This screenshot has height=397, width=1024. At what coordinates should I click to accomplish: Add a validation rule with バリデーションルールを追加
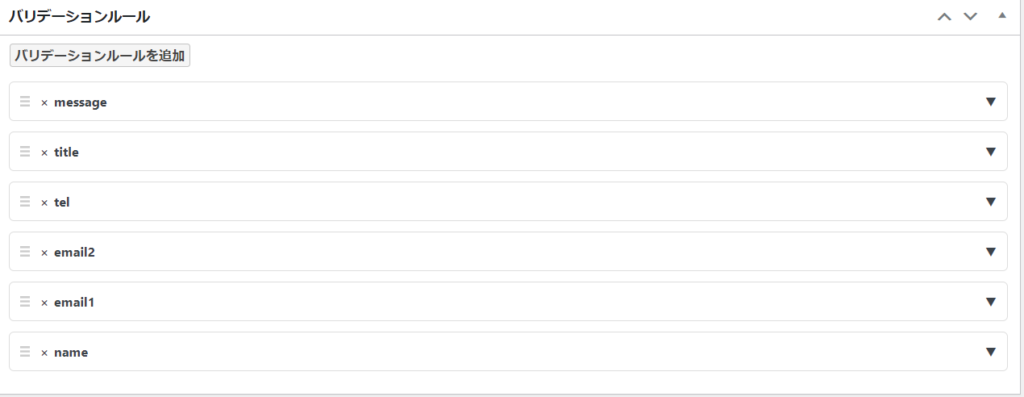click(x=100, y=56)
